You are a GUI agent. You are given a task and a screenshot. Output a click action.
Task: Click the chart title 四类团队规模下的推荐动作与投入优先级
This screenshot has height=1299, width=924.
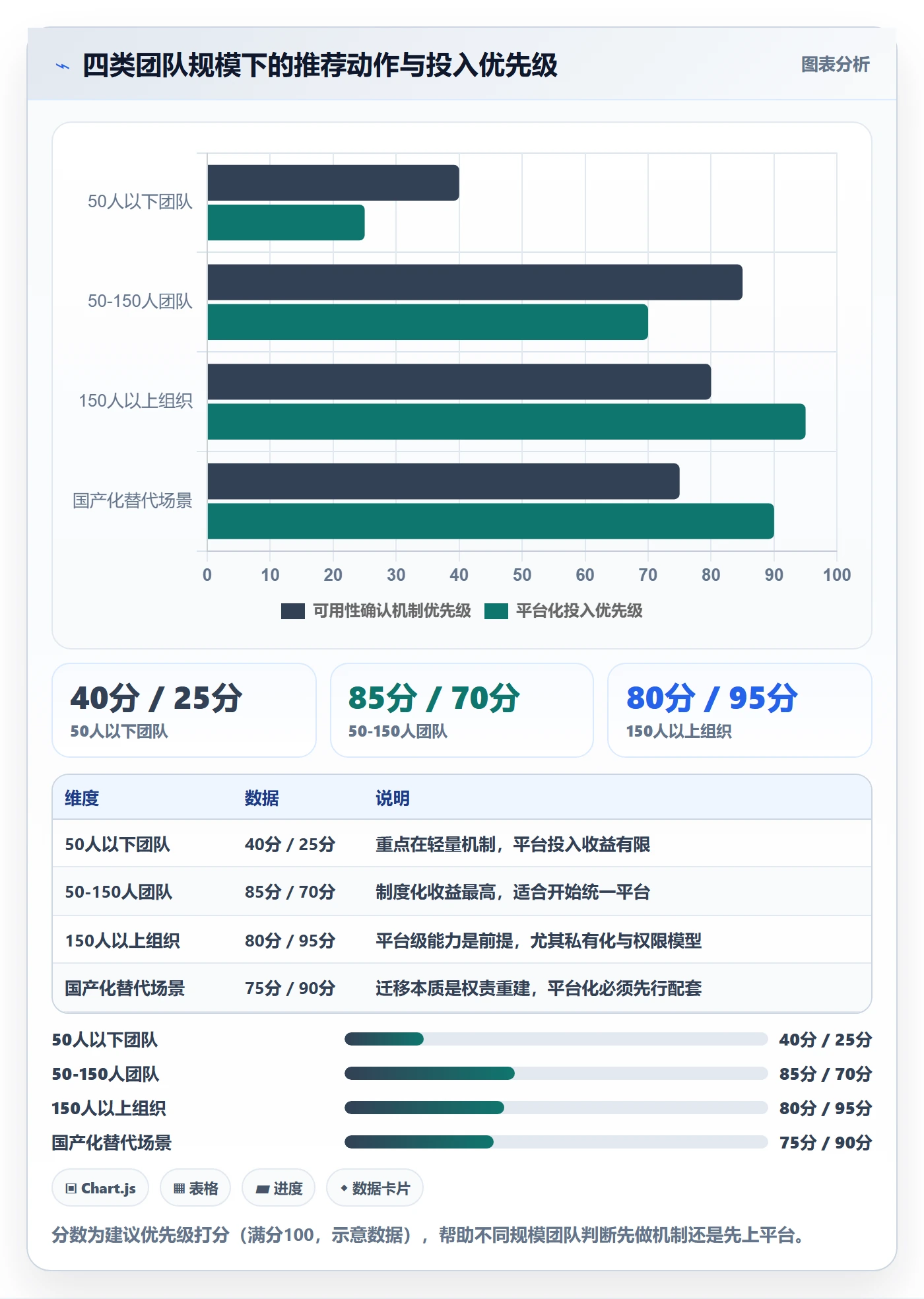click(320, 65)
